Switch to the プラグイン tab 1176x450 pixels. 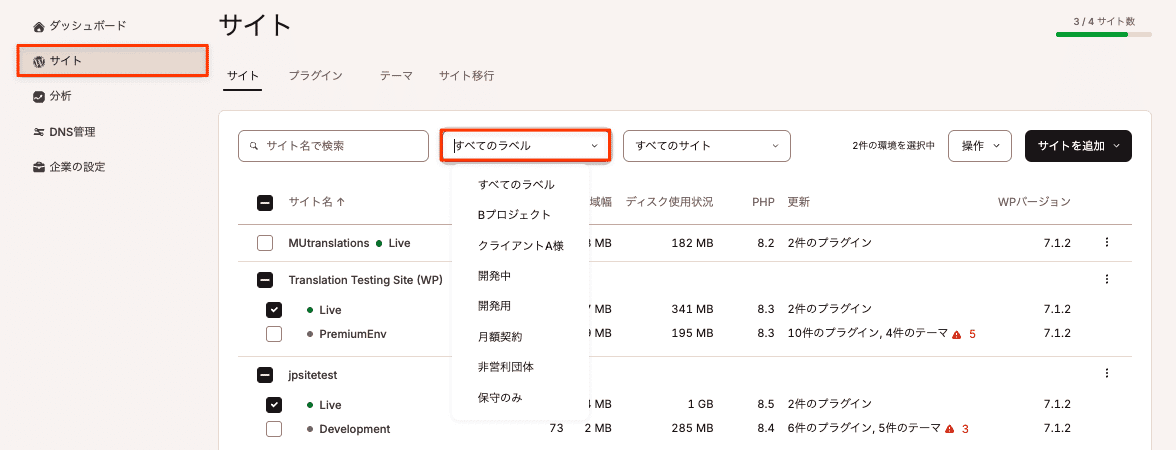(316, 76)
